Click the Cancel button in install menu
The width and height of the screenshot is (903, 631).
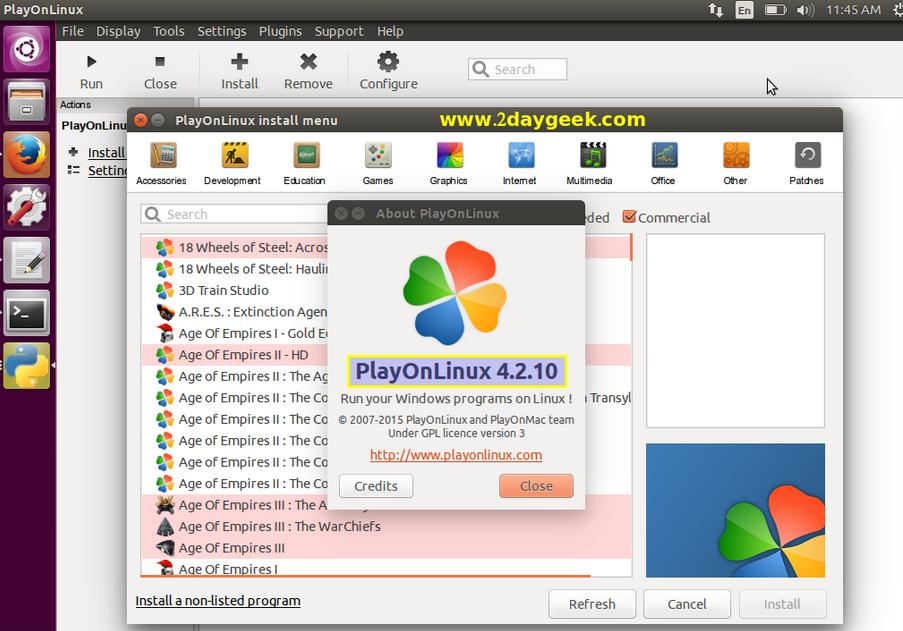[687, 604]
